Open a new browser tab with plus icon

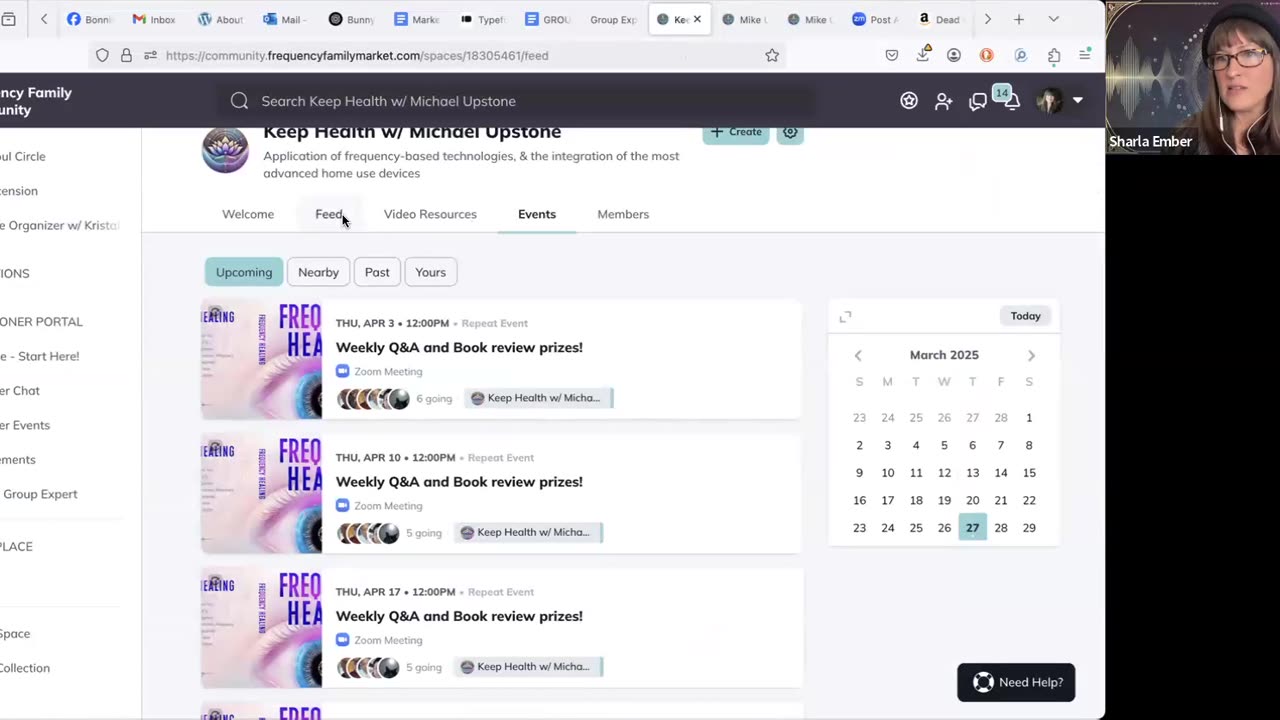tap(1018, 19)
